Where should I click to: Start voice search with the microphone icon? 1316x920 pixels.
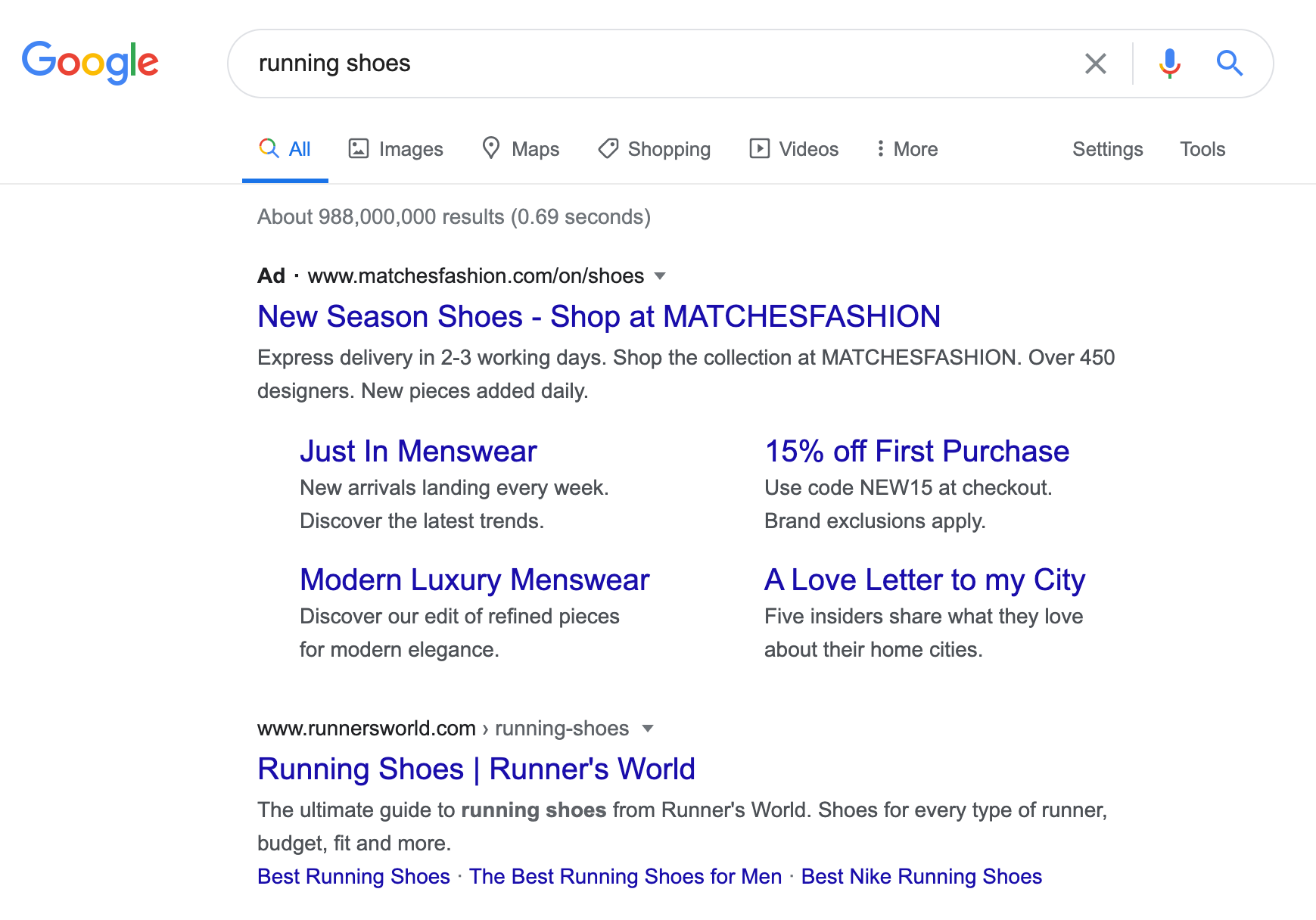click(1169, 64)
